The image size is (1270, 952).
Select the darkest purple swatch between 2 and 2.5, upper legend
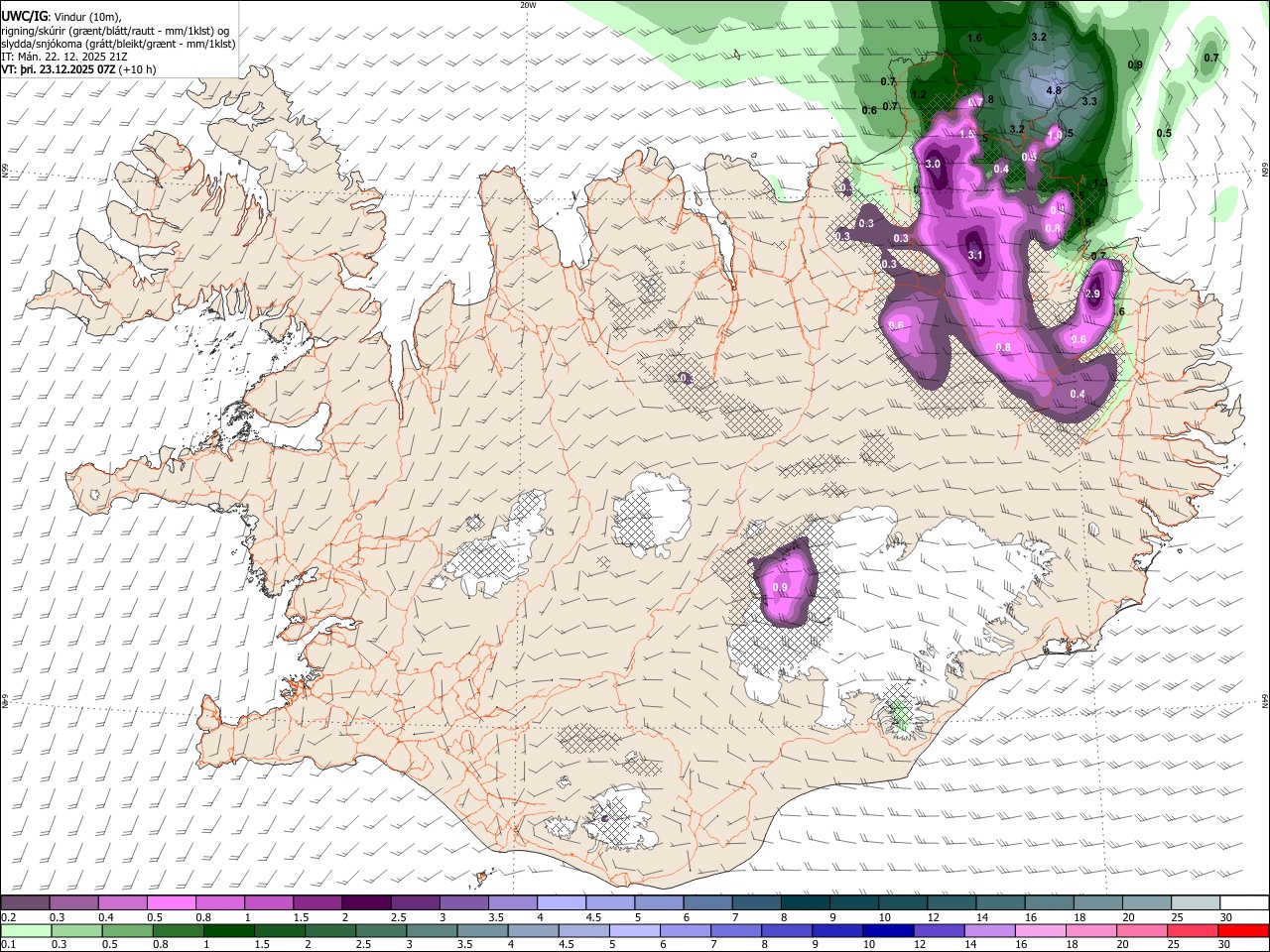(x=366, y=903)
